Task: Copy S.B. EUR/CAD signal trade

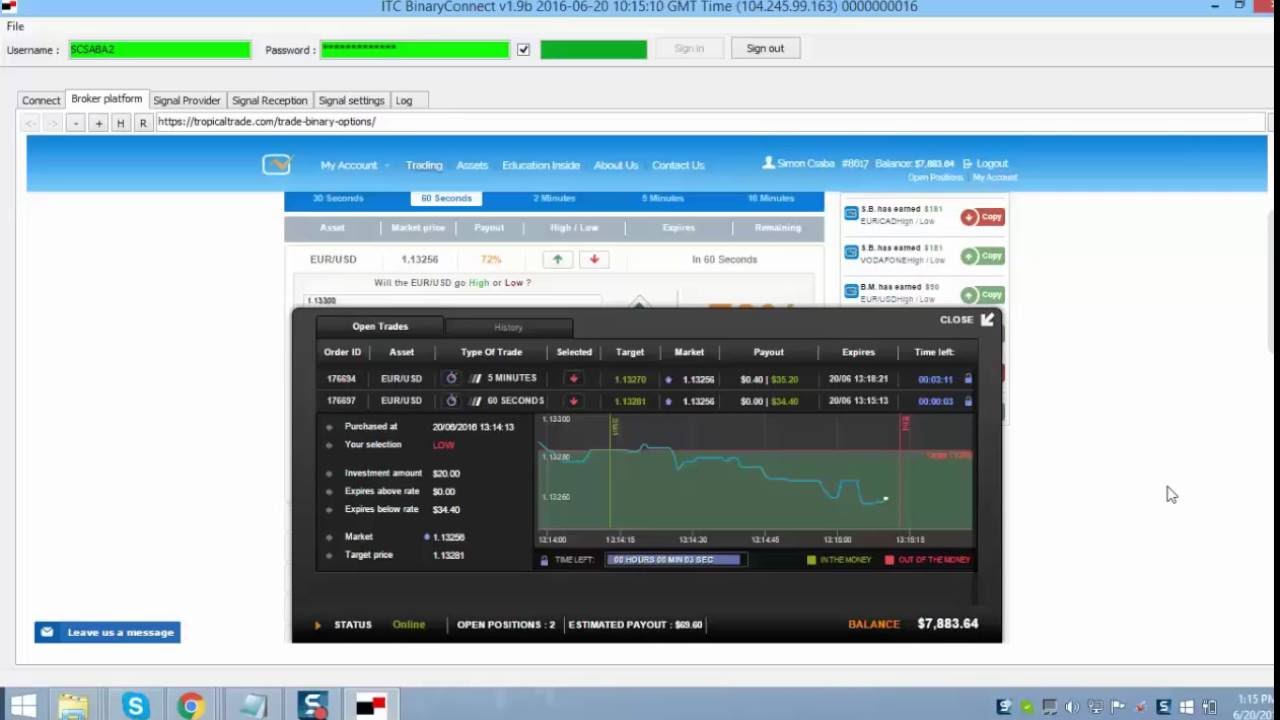Action: 983,217
